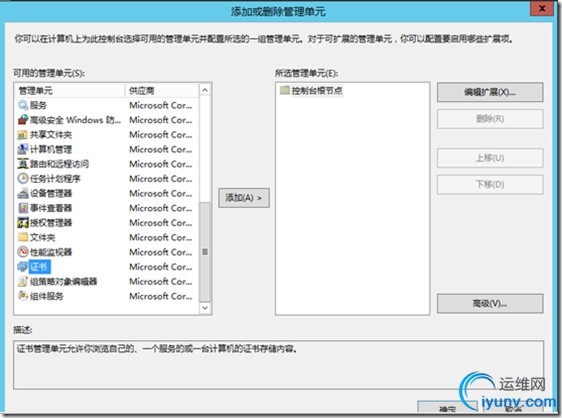Select the 服务 snap-in icon

pos(23,105)
